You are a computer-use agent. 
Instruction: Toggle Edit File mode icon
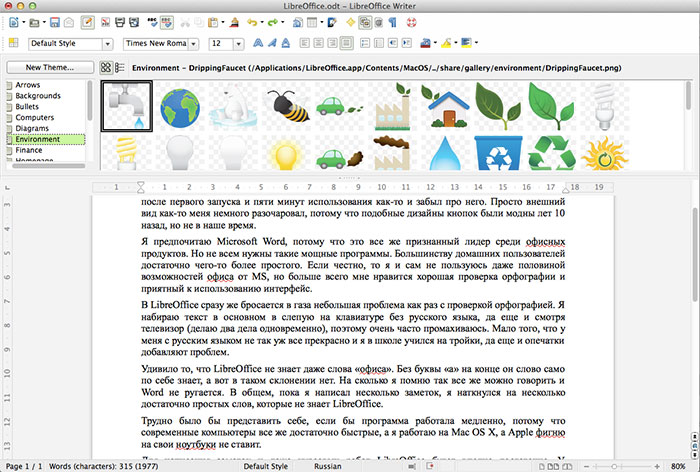coord(88,22)
